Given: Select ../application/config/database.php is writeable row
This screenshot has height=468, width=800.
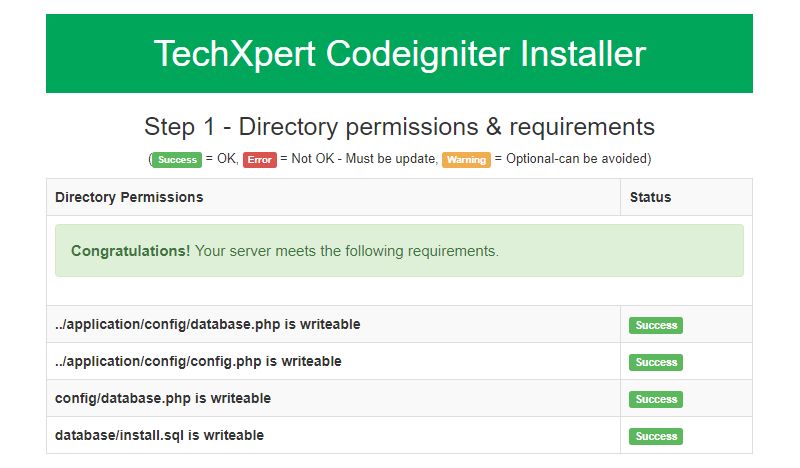Looking at the screenshot, I should (x=207, y=324).
